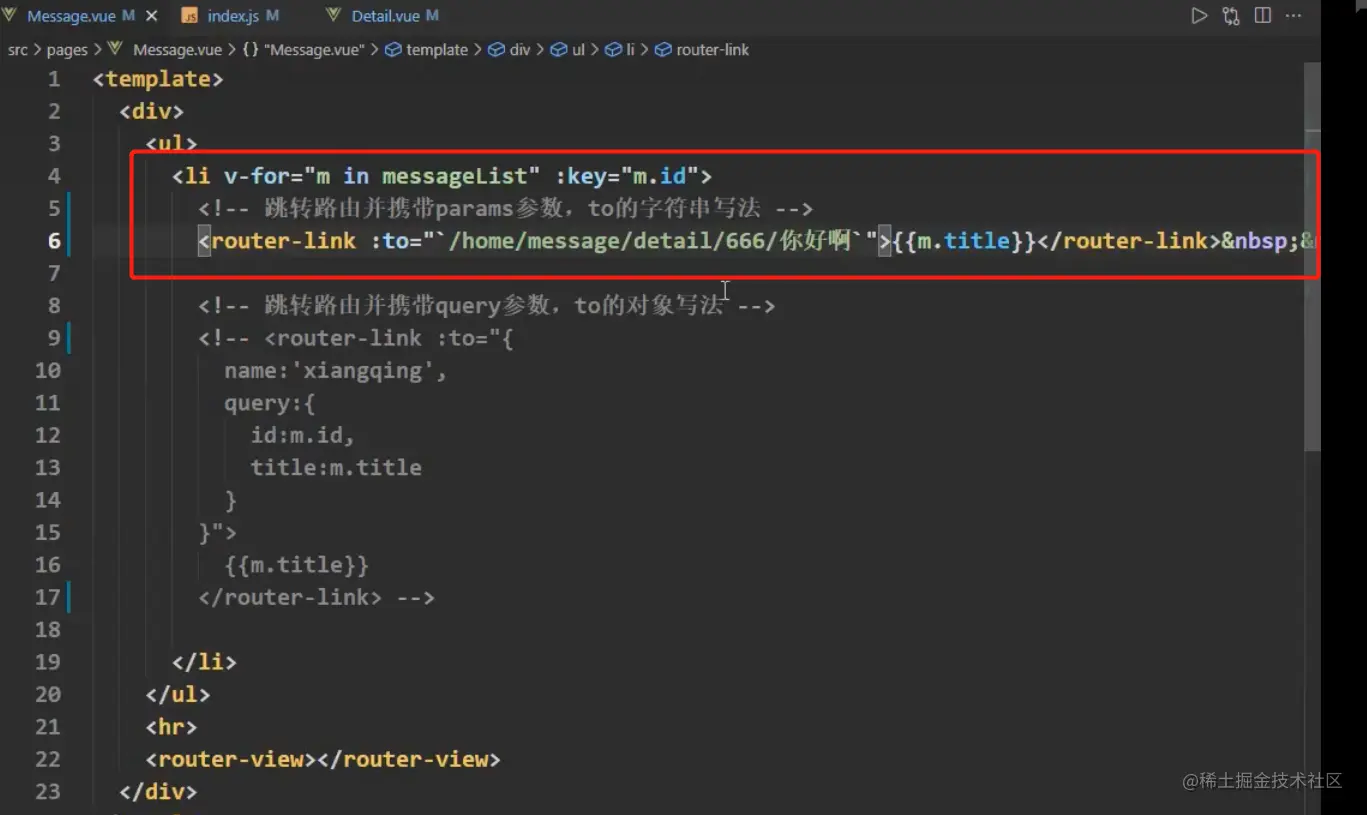Click {{m.title}} on line 16
The height and width of the screenshot is (815, 1367).
(296, 565)
